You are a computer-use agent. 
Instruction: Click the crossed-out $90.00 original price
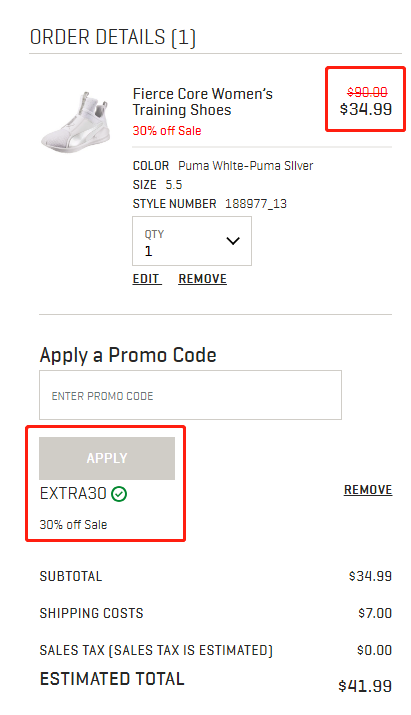pos(367,93)
